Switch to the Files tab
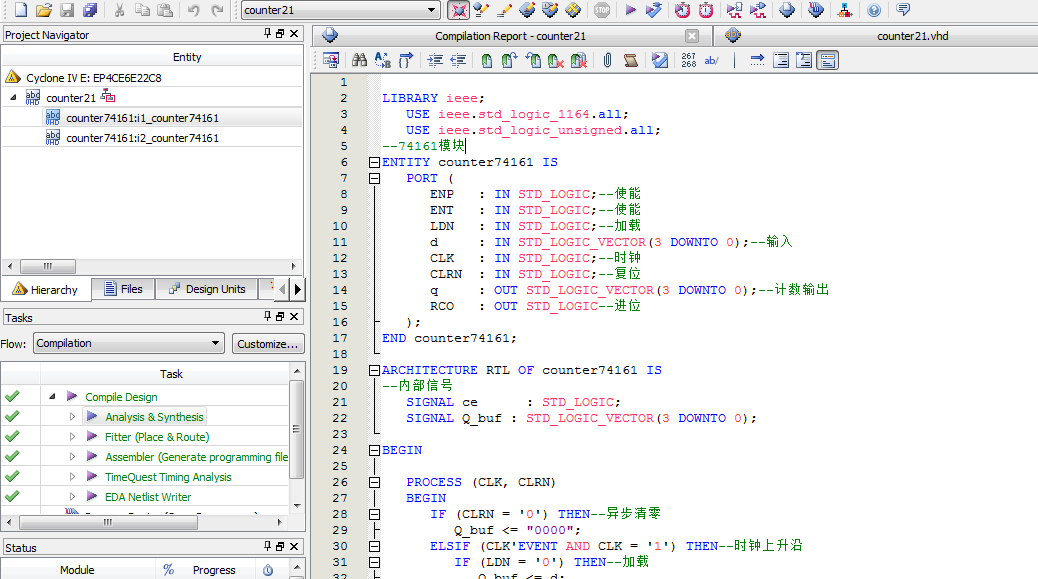The height and width of the screenshot is (579, 1038). click(x=123, y=289)
